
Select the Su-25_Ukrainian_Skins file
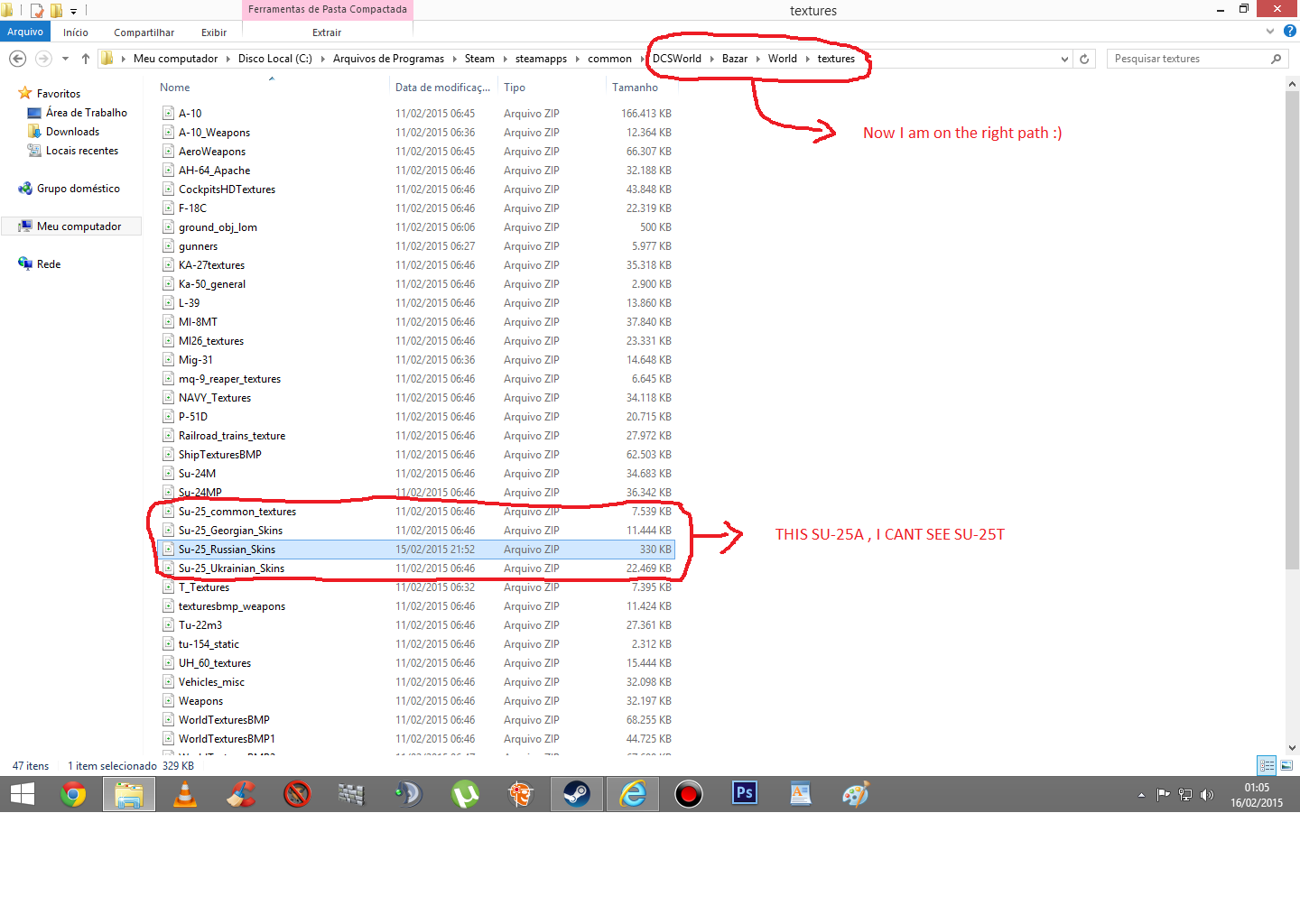[231, 568]
